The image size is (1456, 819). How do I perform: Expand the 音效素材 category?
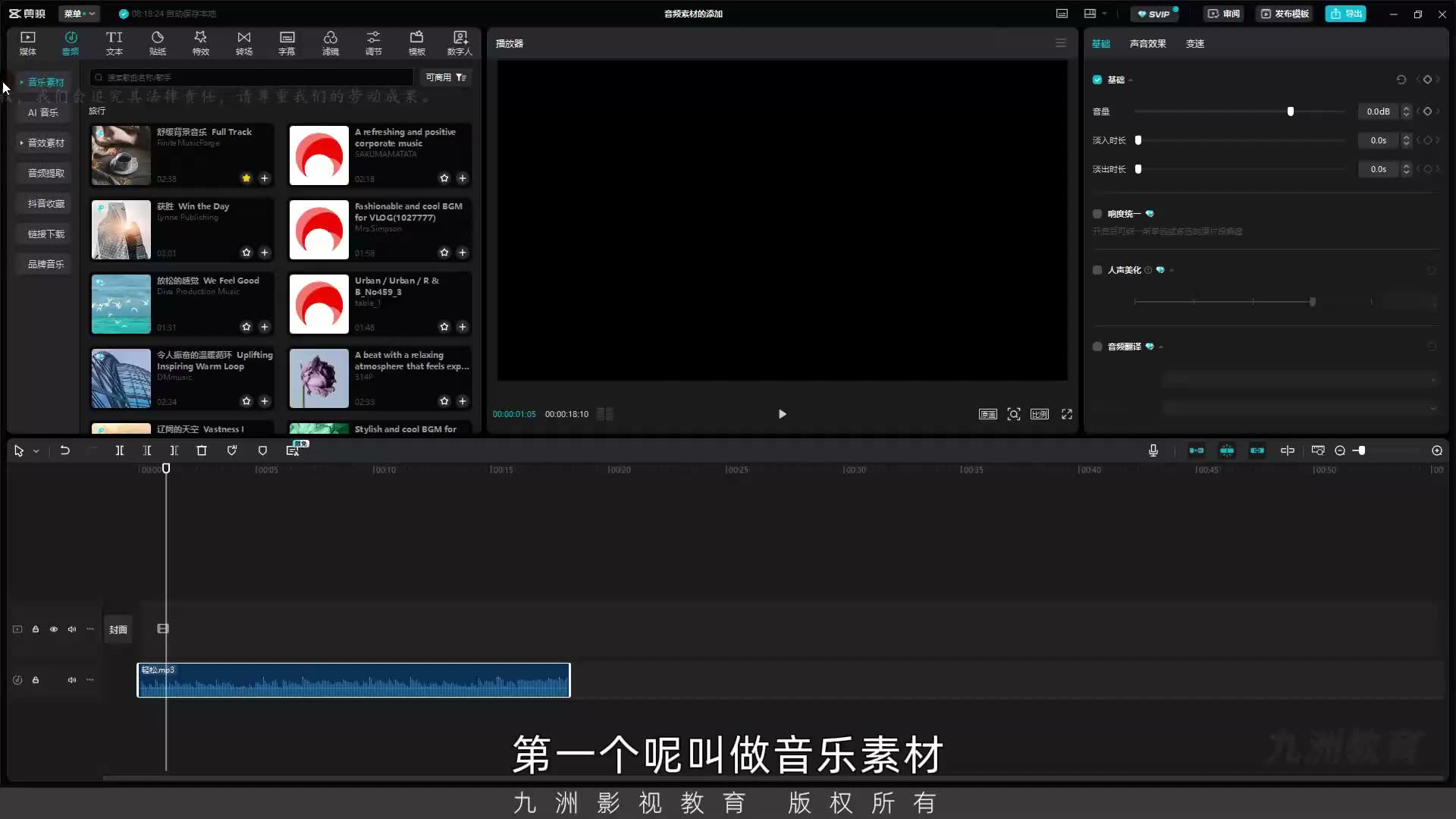[x=42, y=143]
